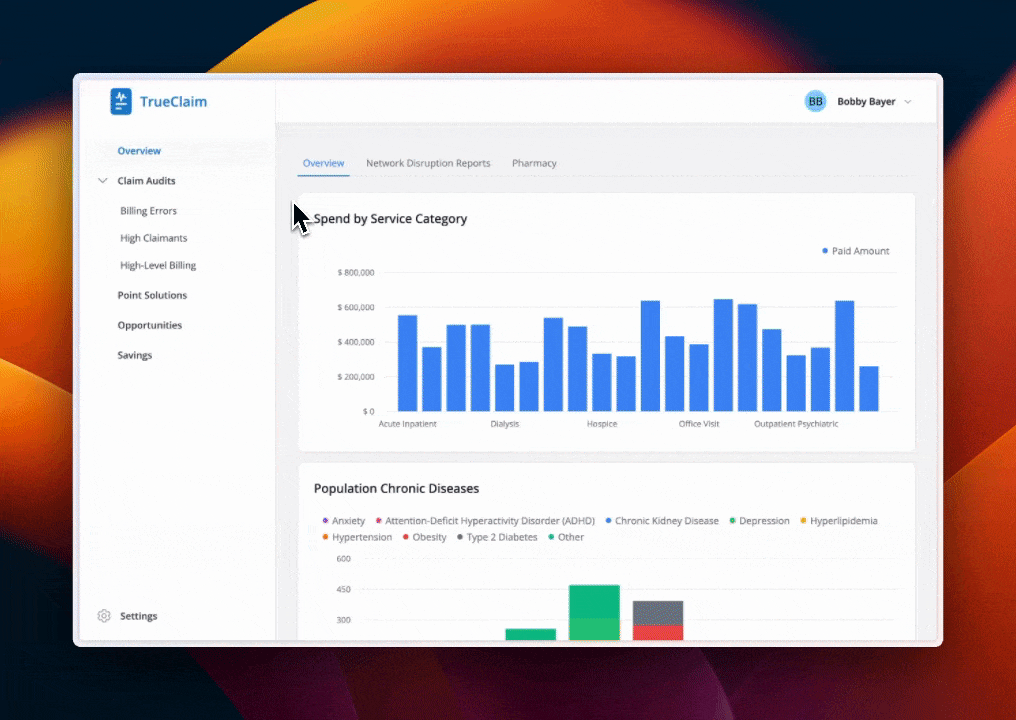Image resolution: width=1016 pixels, height=720 pixels.
Task: Toggle Anxiety legend series
Action: tap(343, 520)
